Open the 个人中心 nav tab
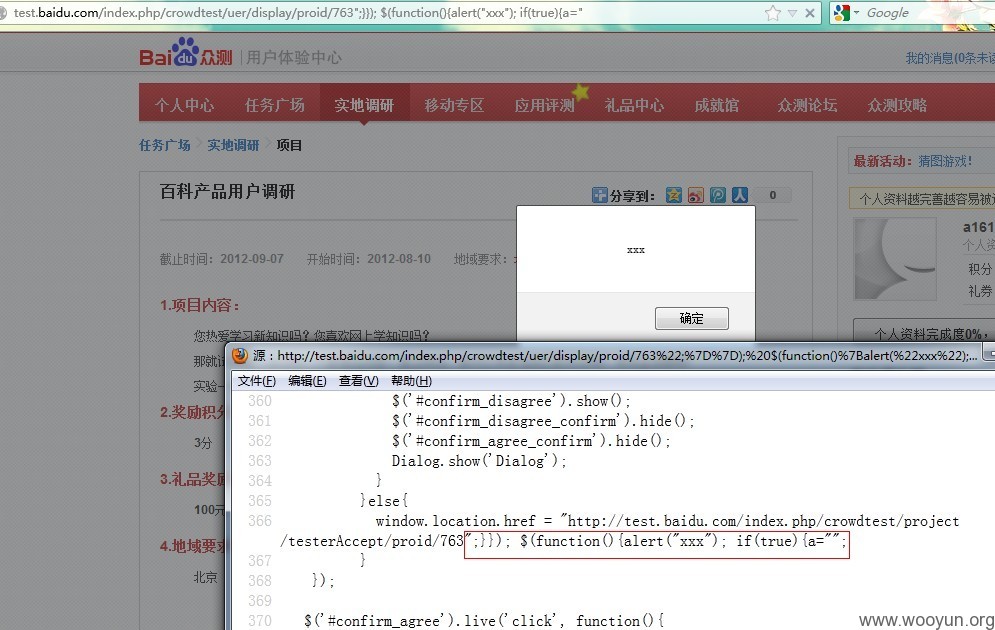This screenshot has height=630, width=995. tap(185, 105)
